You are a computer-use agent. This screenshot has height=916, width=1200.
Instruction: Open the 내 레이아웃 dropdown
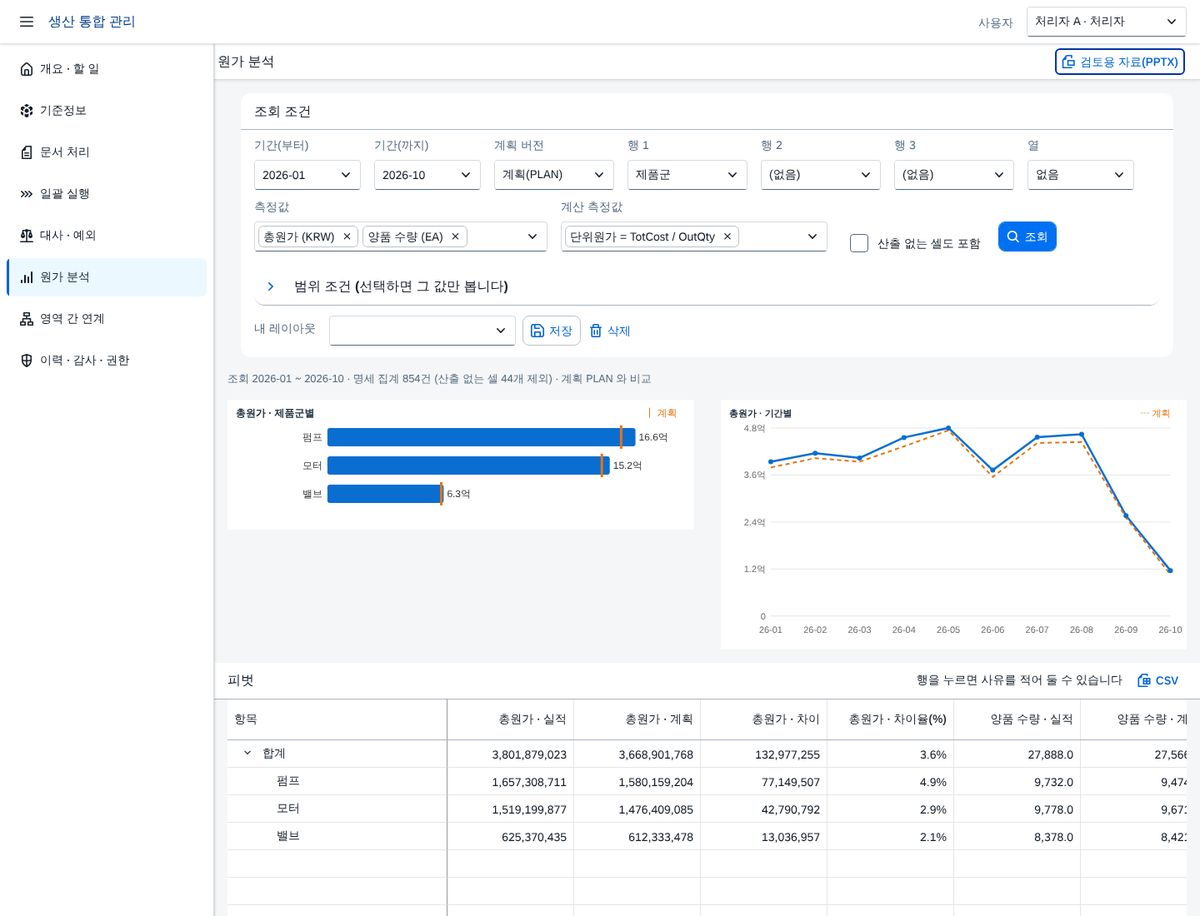(422, 330)
